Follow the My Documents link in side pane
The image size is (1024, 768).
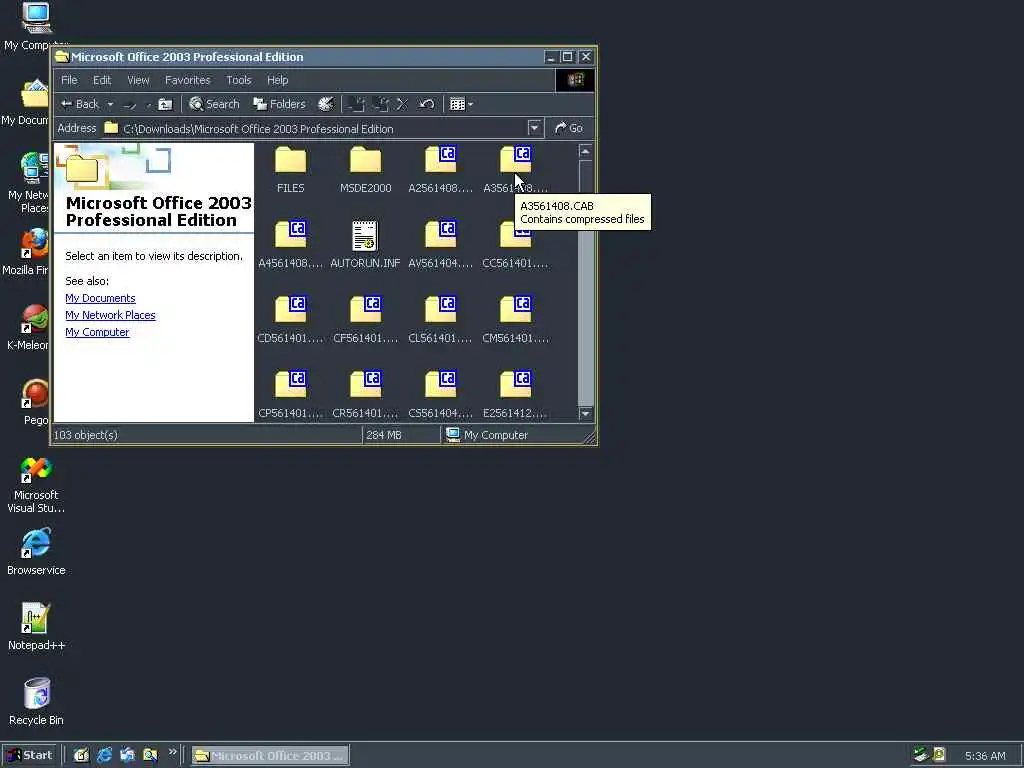pyautogui.click(x=101, y=298)
